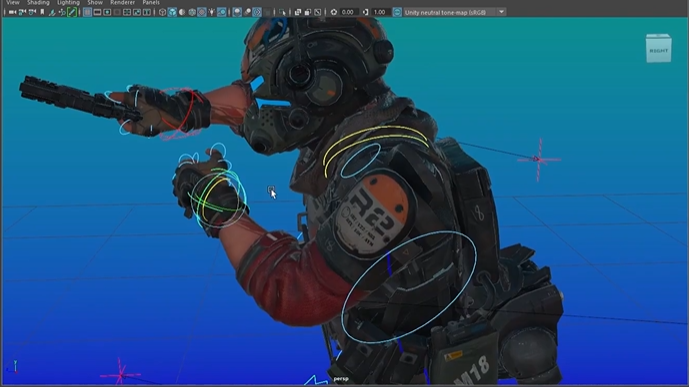Toggle the View Transform button
Image resolution: width=689 pixels, height=387 pixels.
[x=397, y=12]
